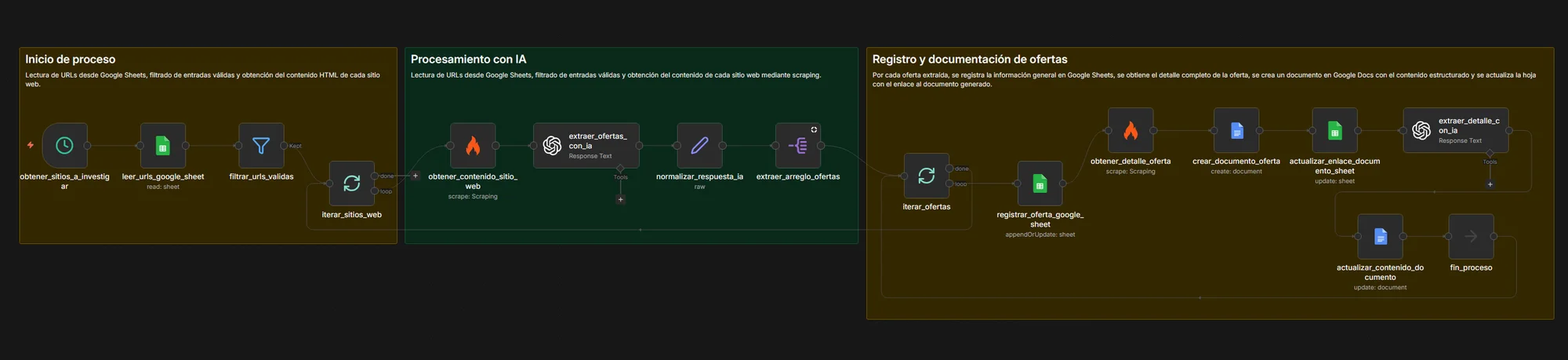Select the normalizar_respuesta_ia pencil node
Viewport: 1568px width, 360px height.
[x=699, y=145]
